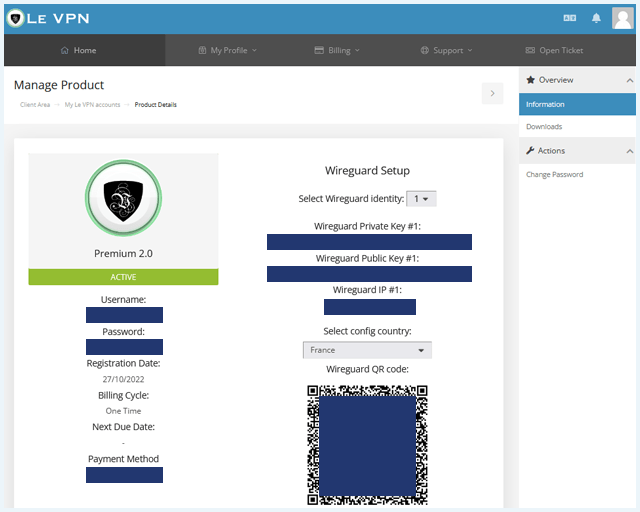
Task: Open the Billing menu
Action: click(337, 50)
